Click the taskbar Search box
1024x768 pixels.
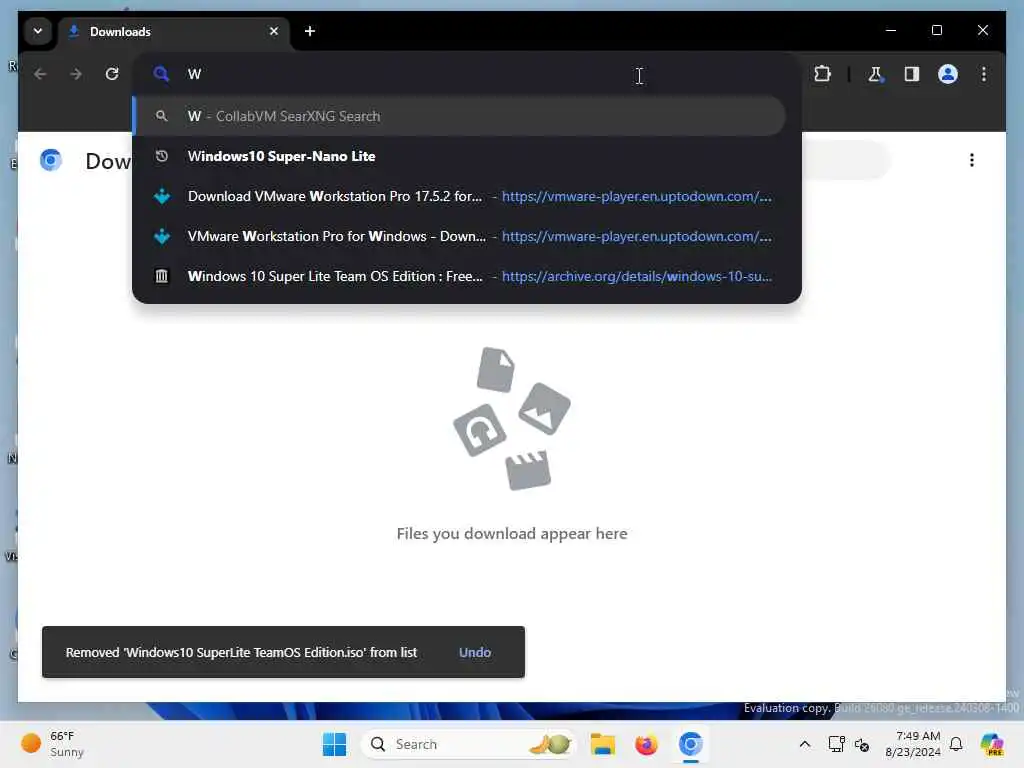click(469, 744)
